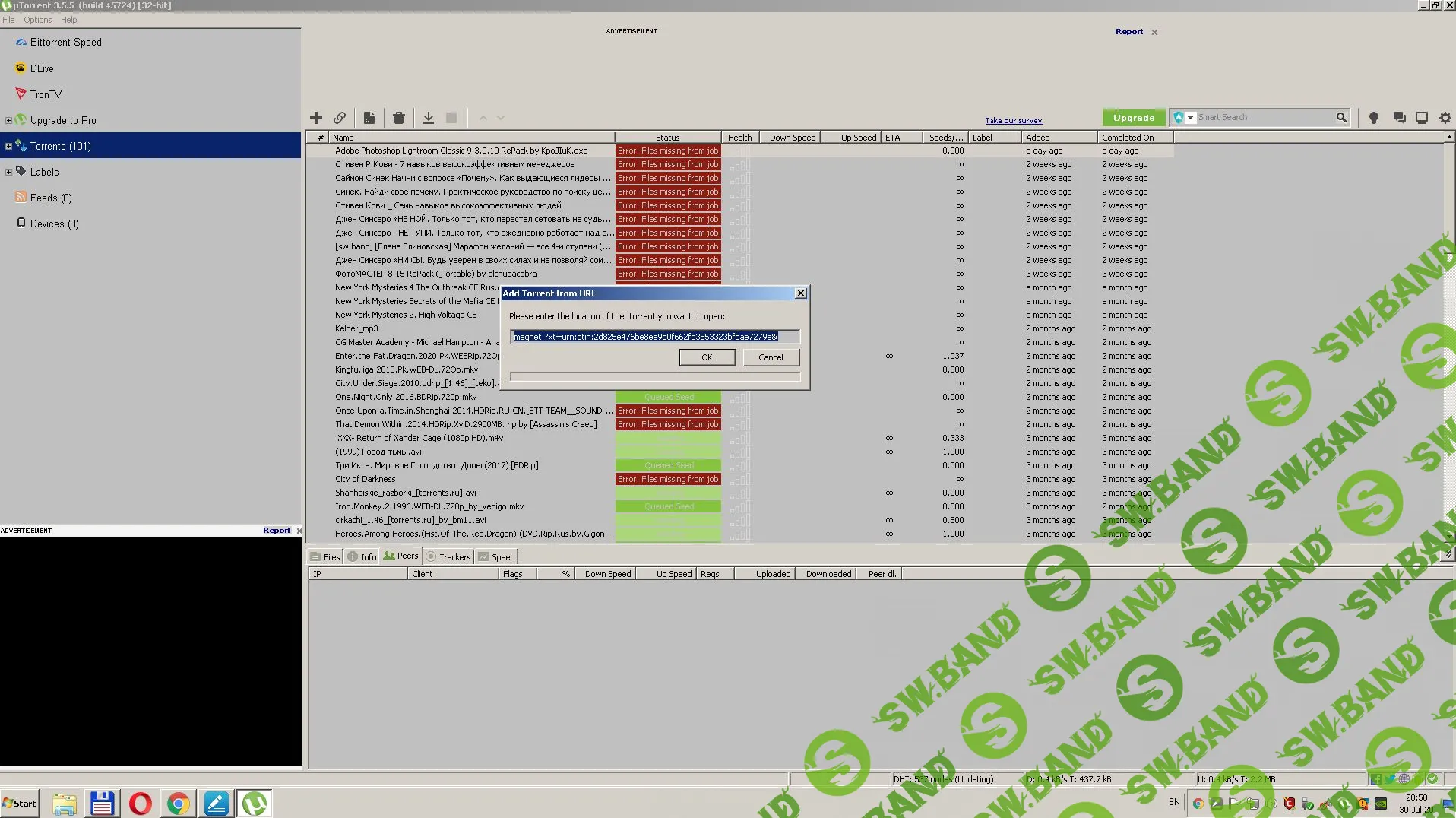Expand the Labels tree node

pos(8,172)
